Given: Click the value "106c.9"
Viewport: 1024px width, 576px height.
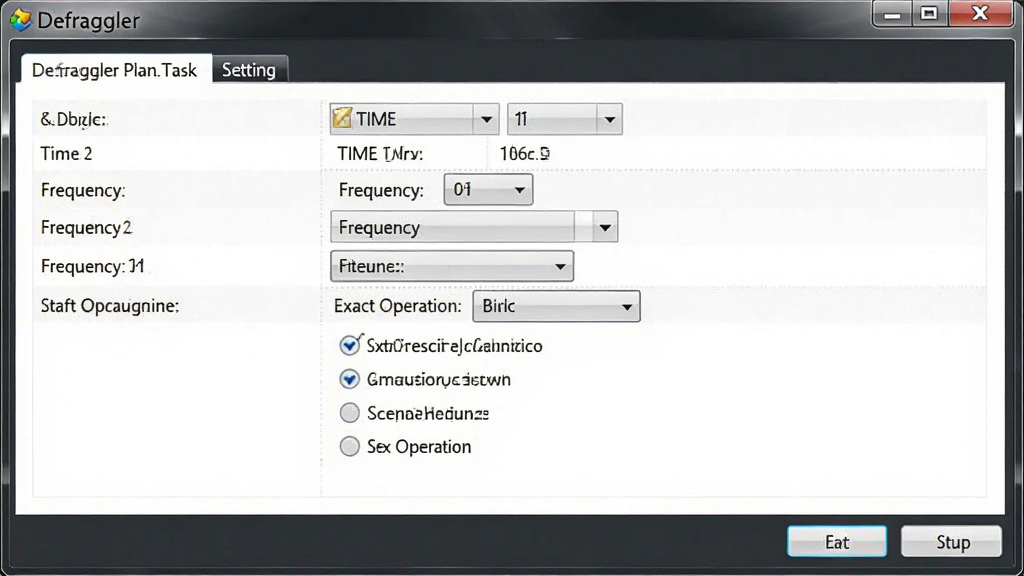Looking at the screenshot, I should (524, 154).
